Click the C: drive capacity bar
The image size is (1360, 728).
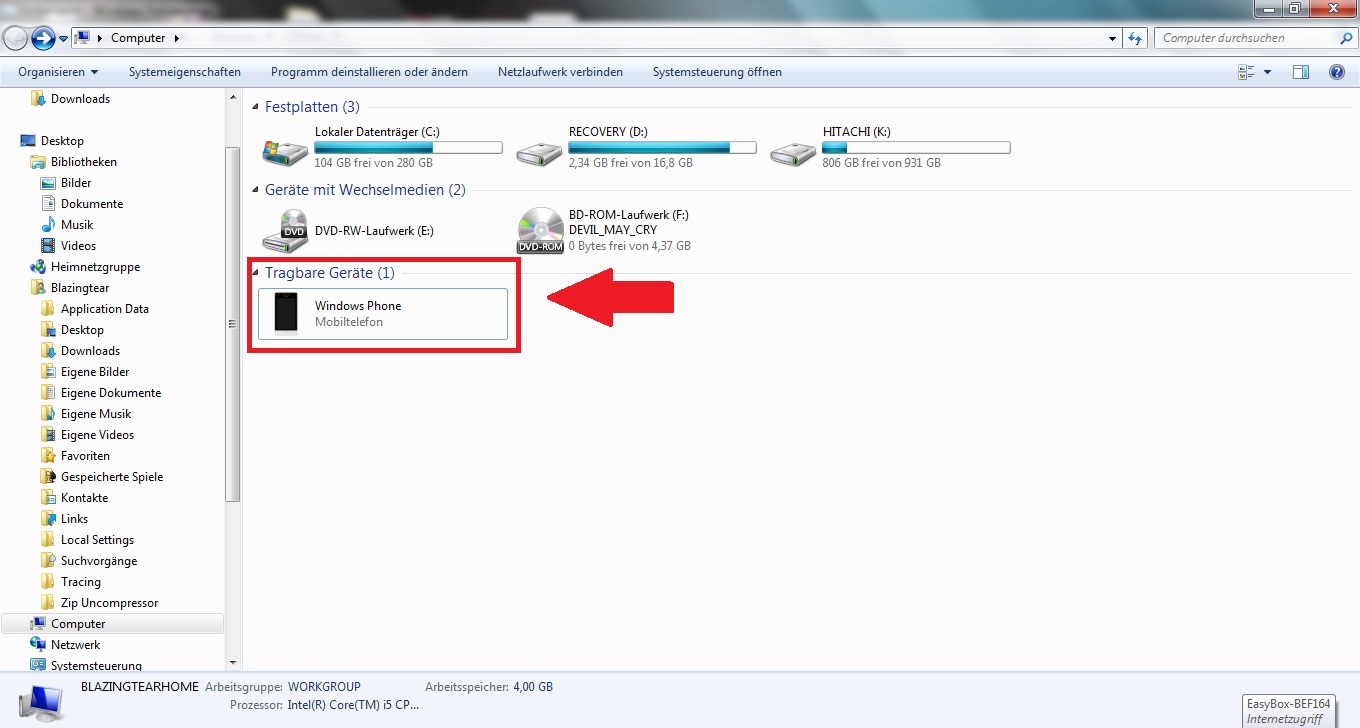tap(408, 148)
